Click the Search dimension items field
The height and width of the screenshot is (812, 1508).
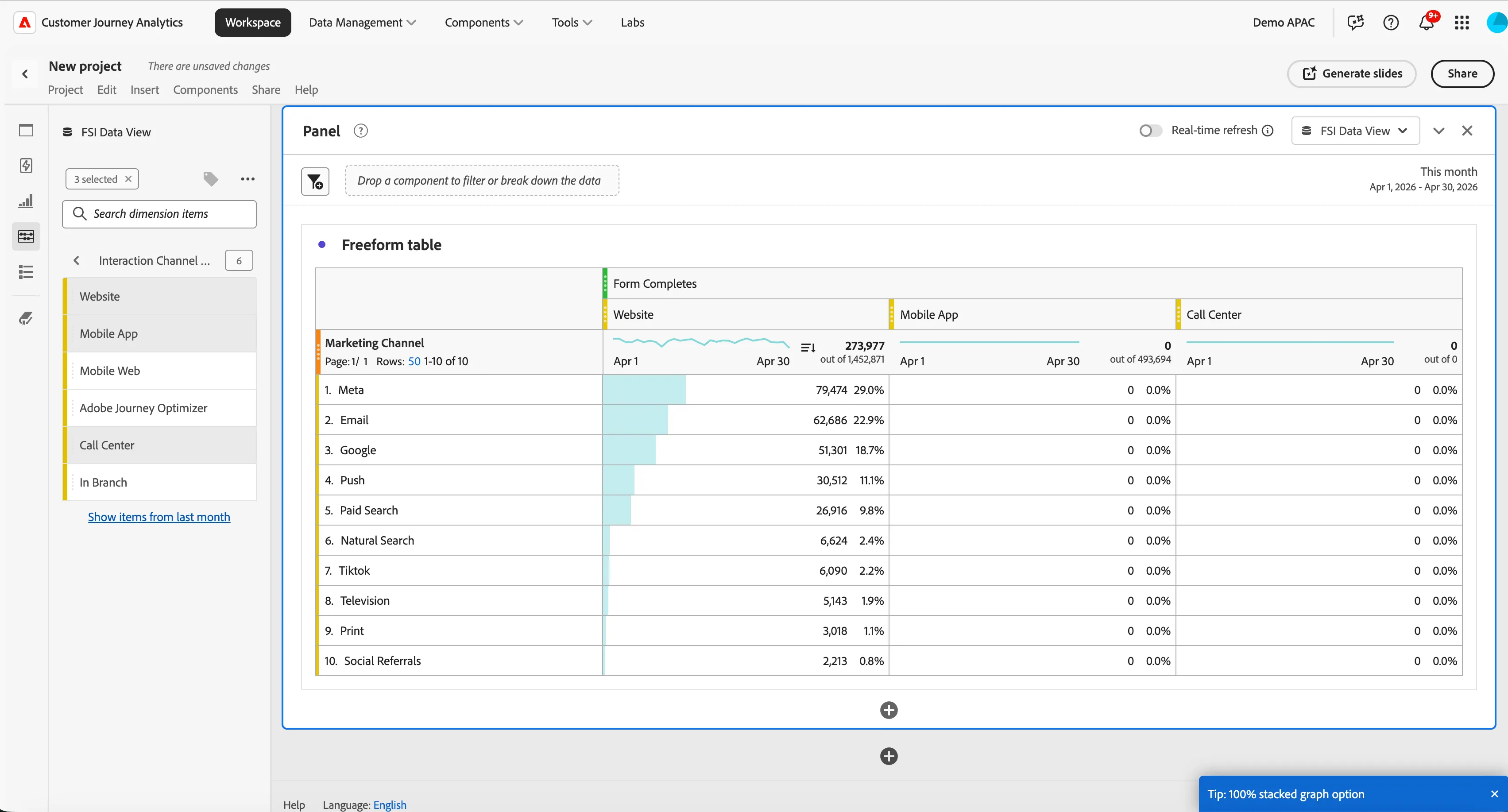(x=159, y=214)
